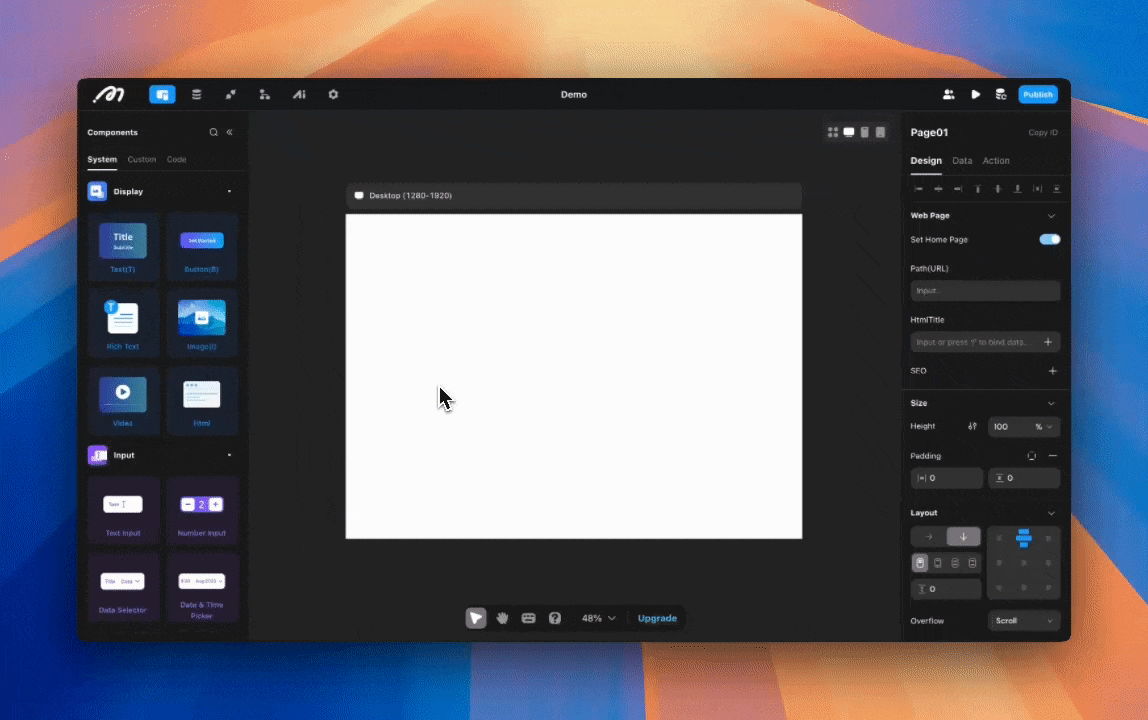Toggle the Set Home Page switch

(x=1049, y=240)
